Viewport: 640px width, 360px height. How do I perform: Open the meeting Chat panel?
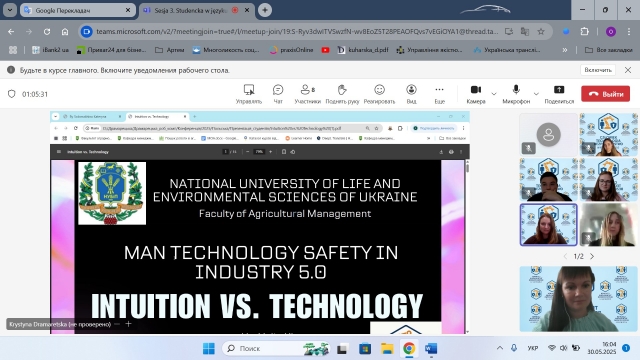click(x=278, y=94)
